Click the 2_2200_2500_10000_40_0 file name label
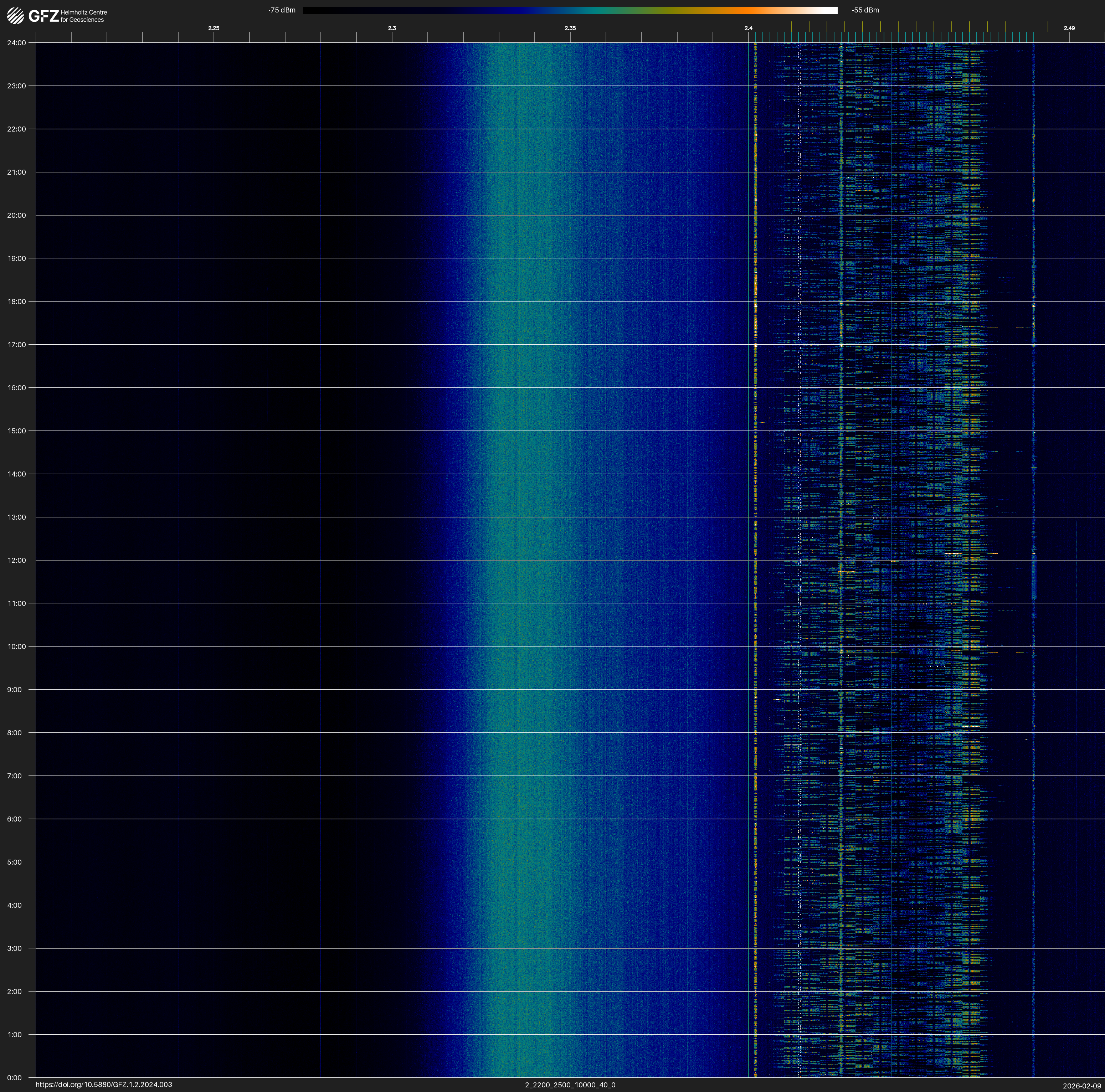Image resolution: width=1105 pixels, height=1092 pixels. [x=570, y=1085]
